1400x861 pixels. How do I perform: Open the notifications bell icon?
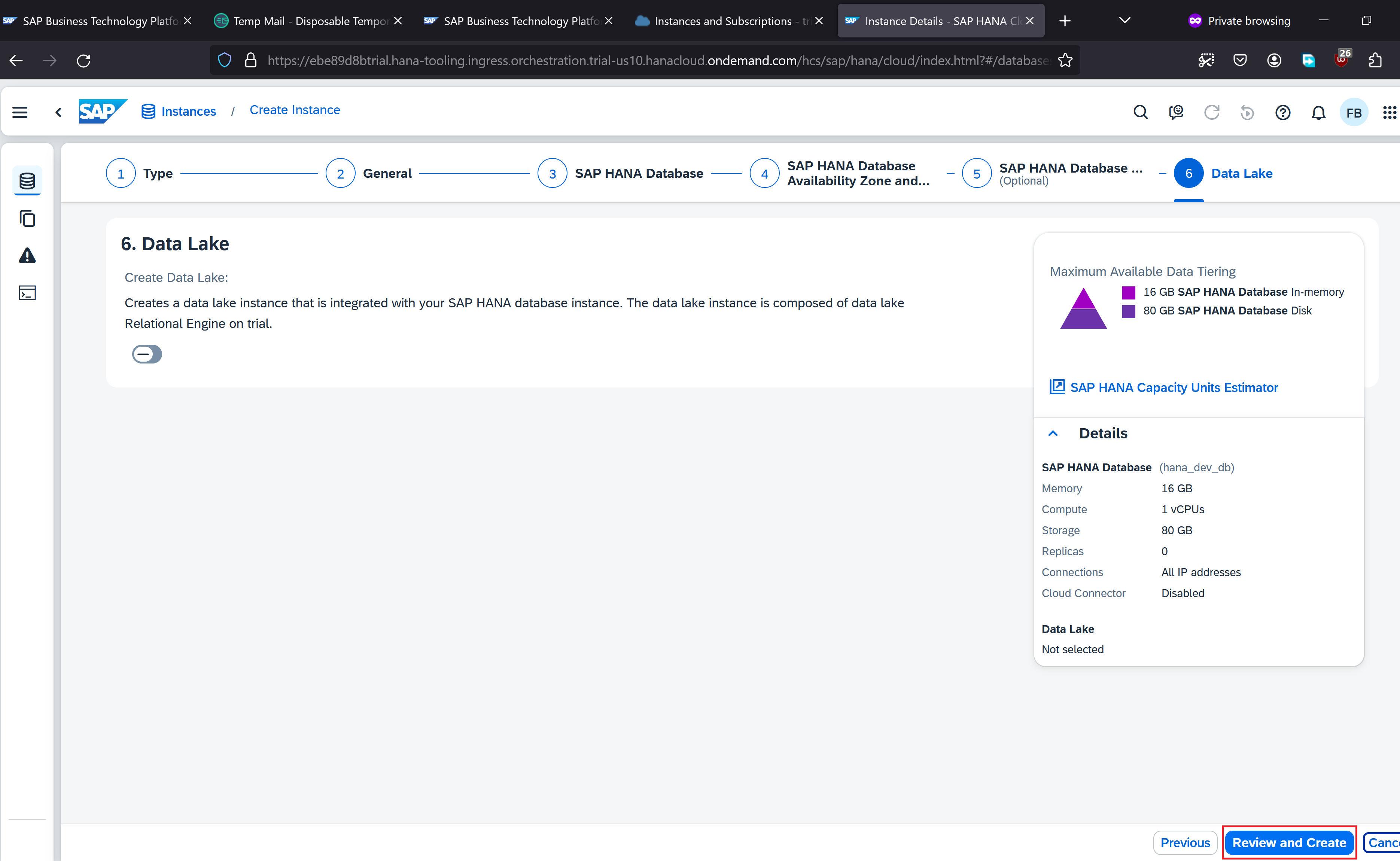[x=1318, y=113]
